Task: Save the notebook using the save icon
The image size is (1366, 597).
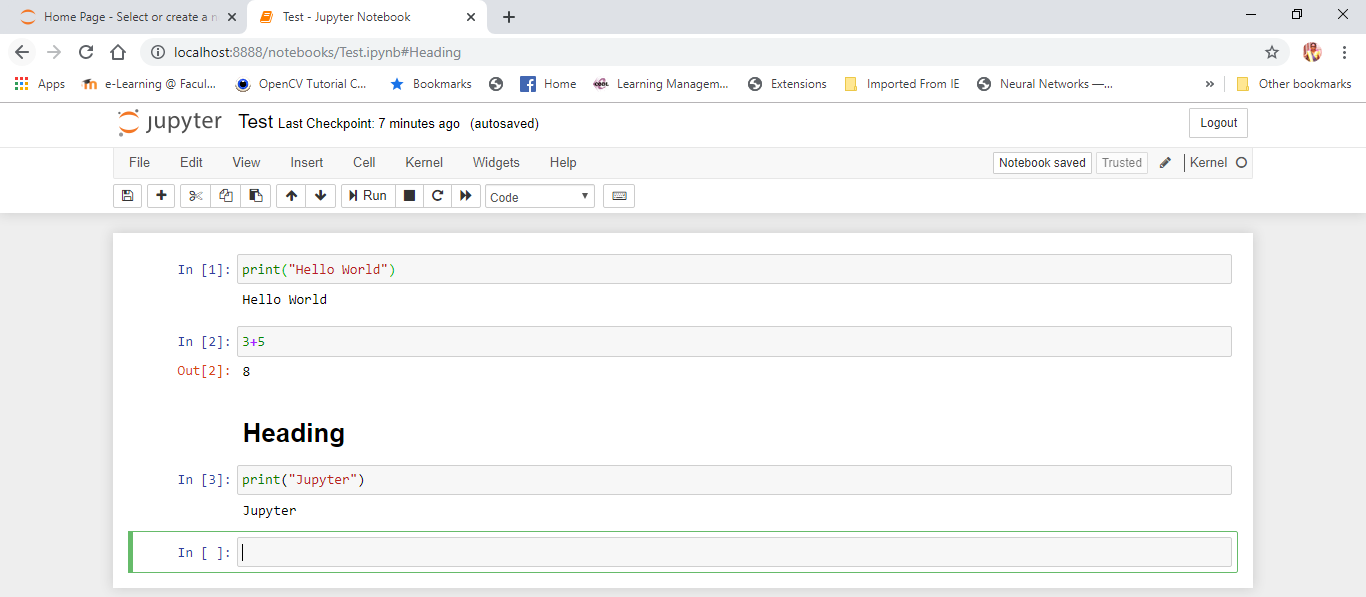Action: 127,195
